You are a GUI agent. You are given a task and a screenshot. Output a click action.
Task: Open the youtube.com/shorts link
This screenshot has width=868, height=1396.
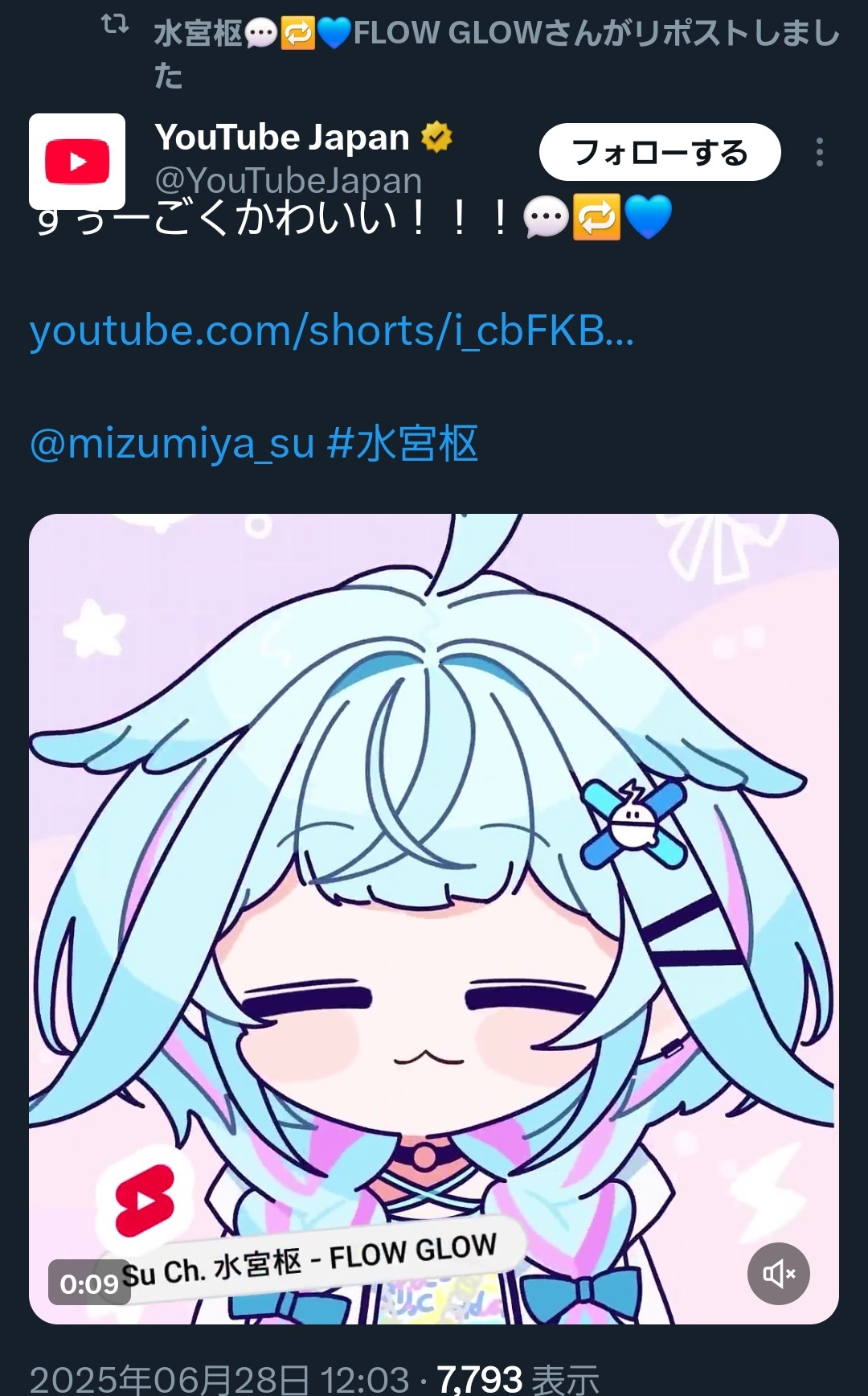[x=332, y=331]
